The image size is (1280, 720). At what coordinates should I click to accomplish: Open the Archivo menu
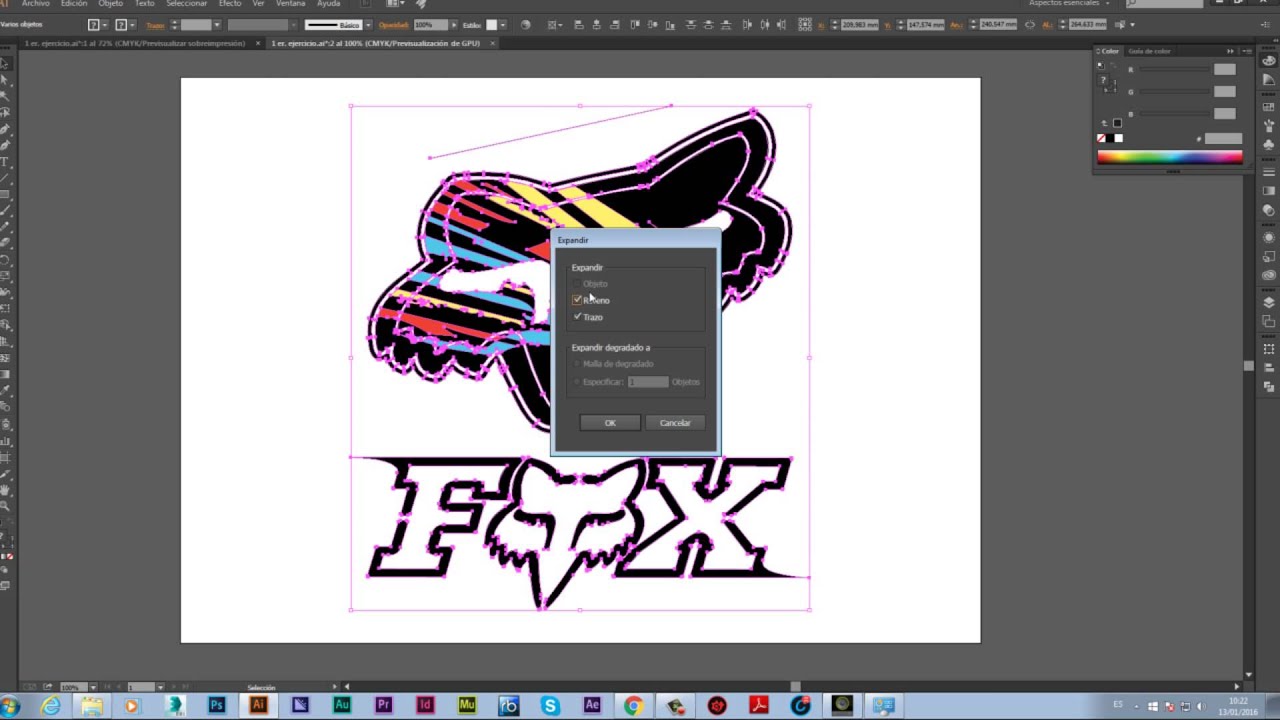pyautogui.click(x=36, y=4)
